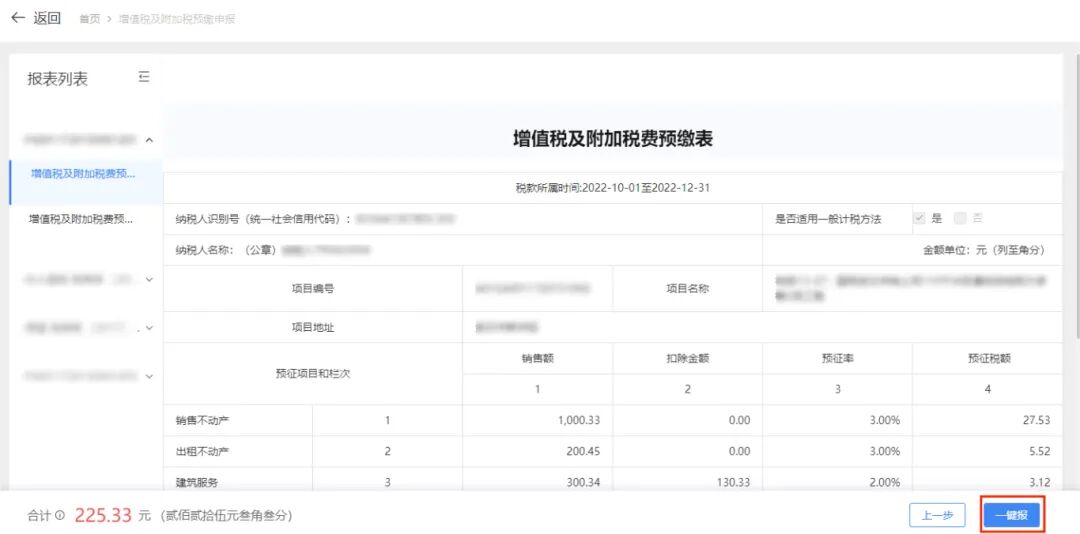Click the 出租不动产 row label
This screenshot has width=1080, height=534.
[202, 451]
